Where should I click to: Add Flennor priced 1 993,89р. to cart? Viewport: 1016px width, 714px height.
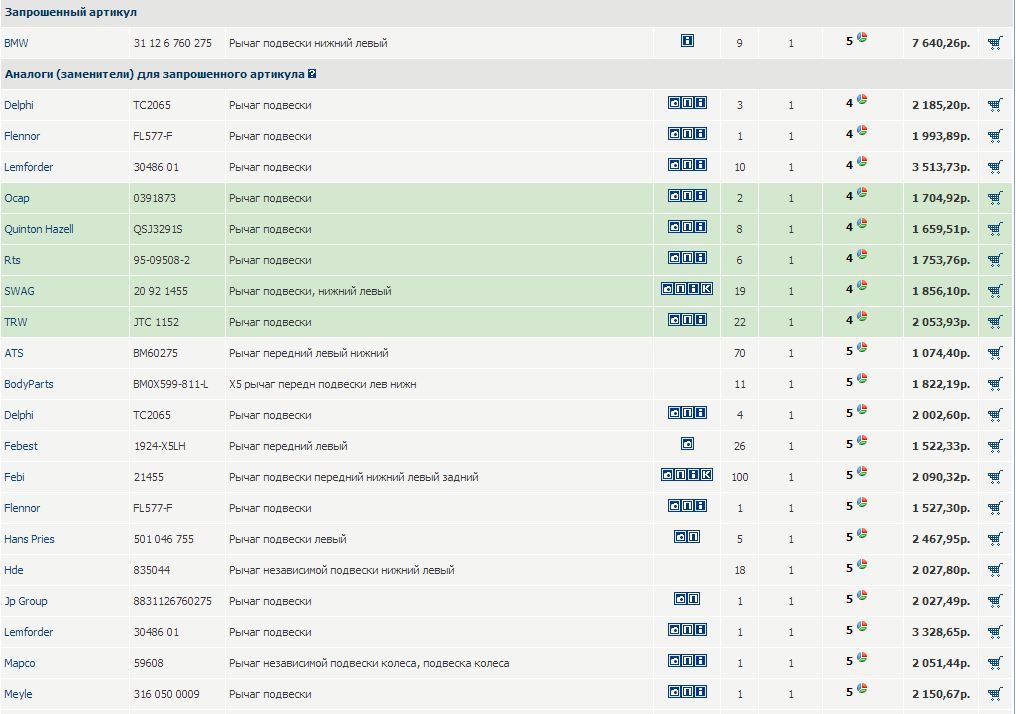[995, 136]
